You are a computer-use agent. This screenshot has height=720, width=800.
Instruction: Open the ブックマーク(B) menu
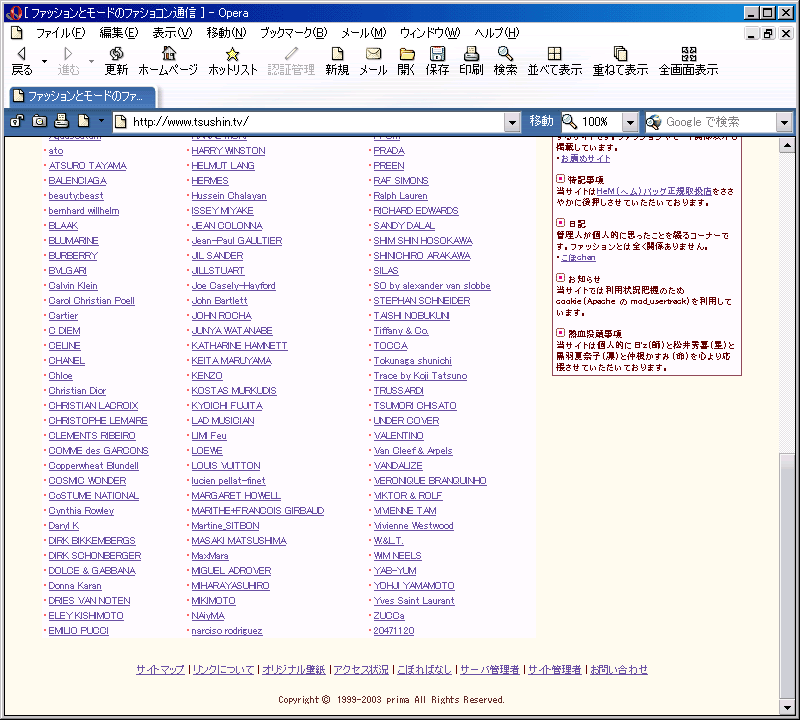pos(293,33)
